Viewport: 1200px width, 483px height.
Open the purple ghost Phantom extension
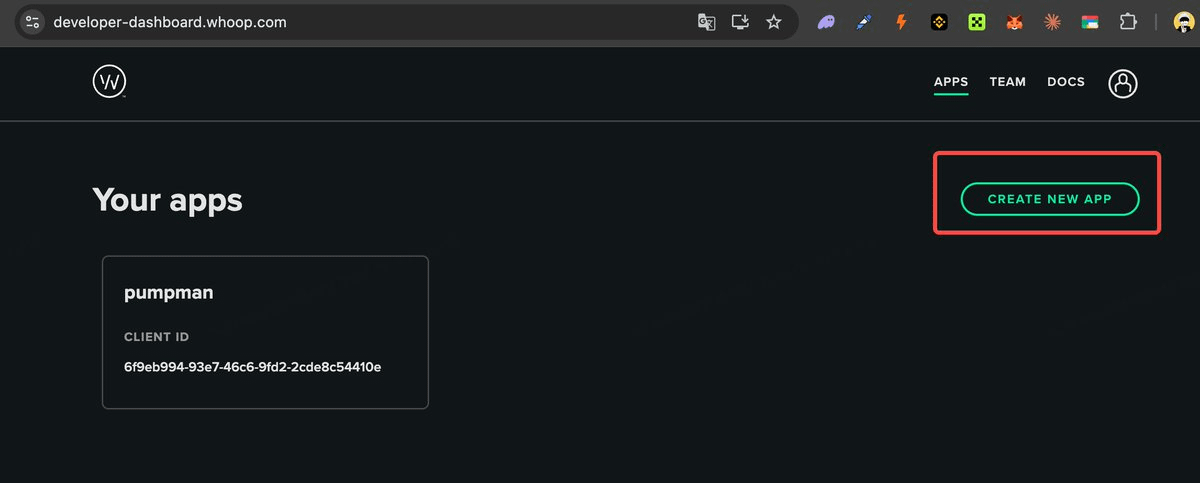tap(826, 21)
